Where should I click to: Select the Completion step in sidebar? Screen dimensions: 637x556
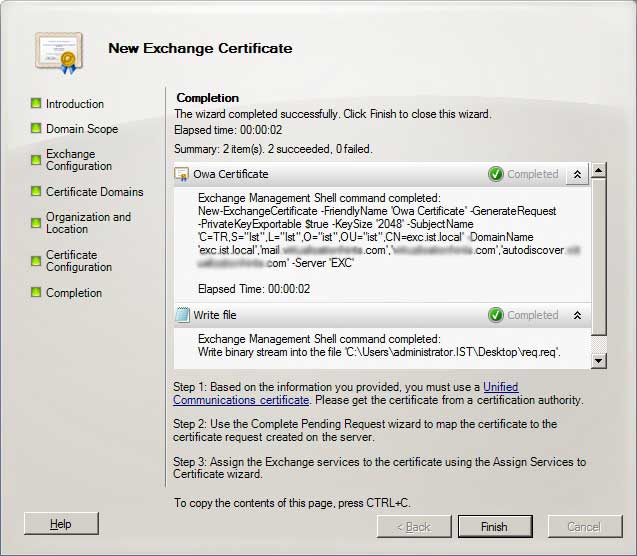point(74,293)
